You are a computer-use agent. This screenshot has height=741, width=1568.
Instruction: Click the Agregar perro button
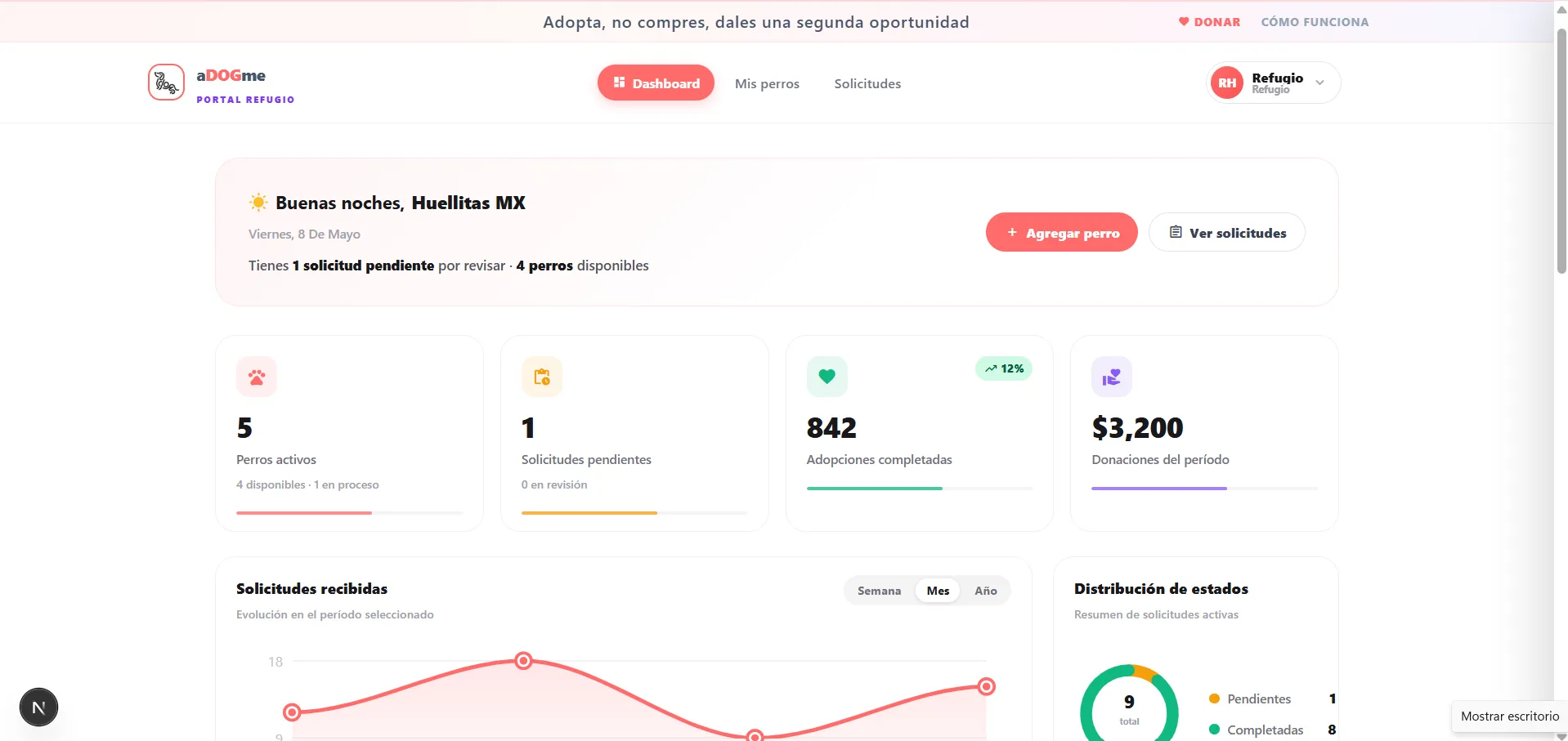[1061, 232]
